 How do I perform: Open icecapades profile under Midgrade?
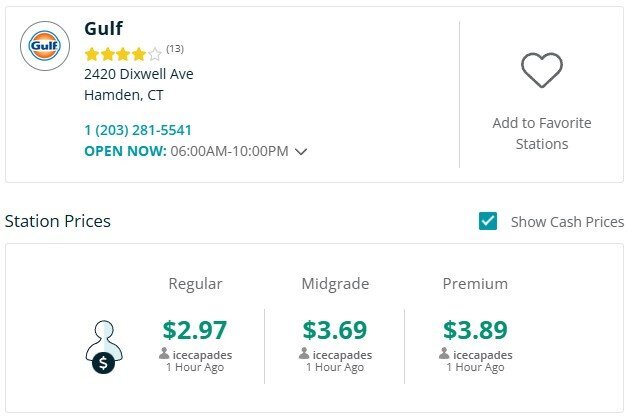342,354
